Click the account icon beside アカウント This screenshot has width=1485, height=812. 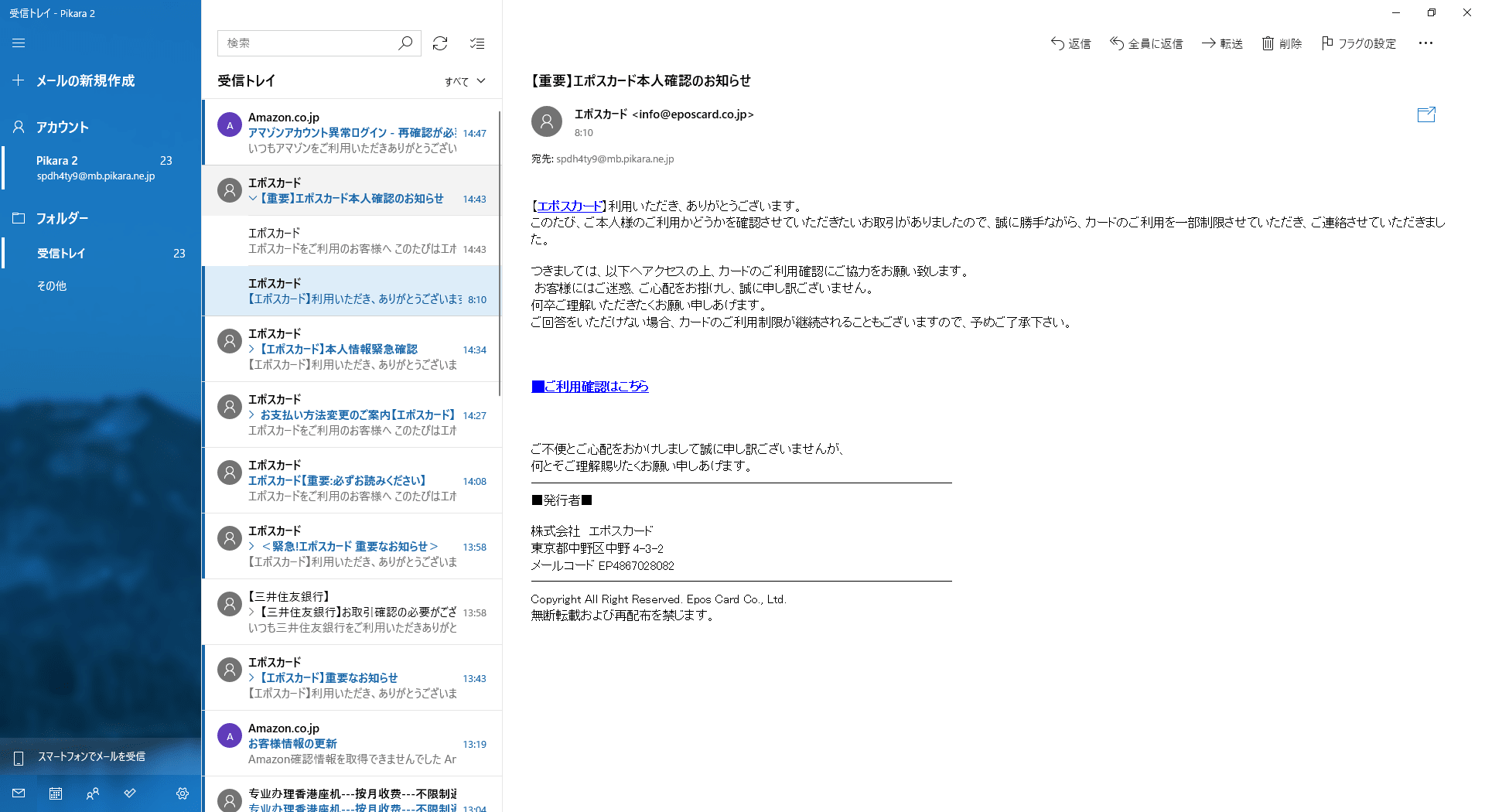[19, 127]
